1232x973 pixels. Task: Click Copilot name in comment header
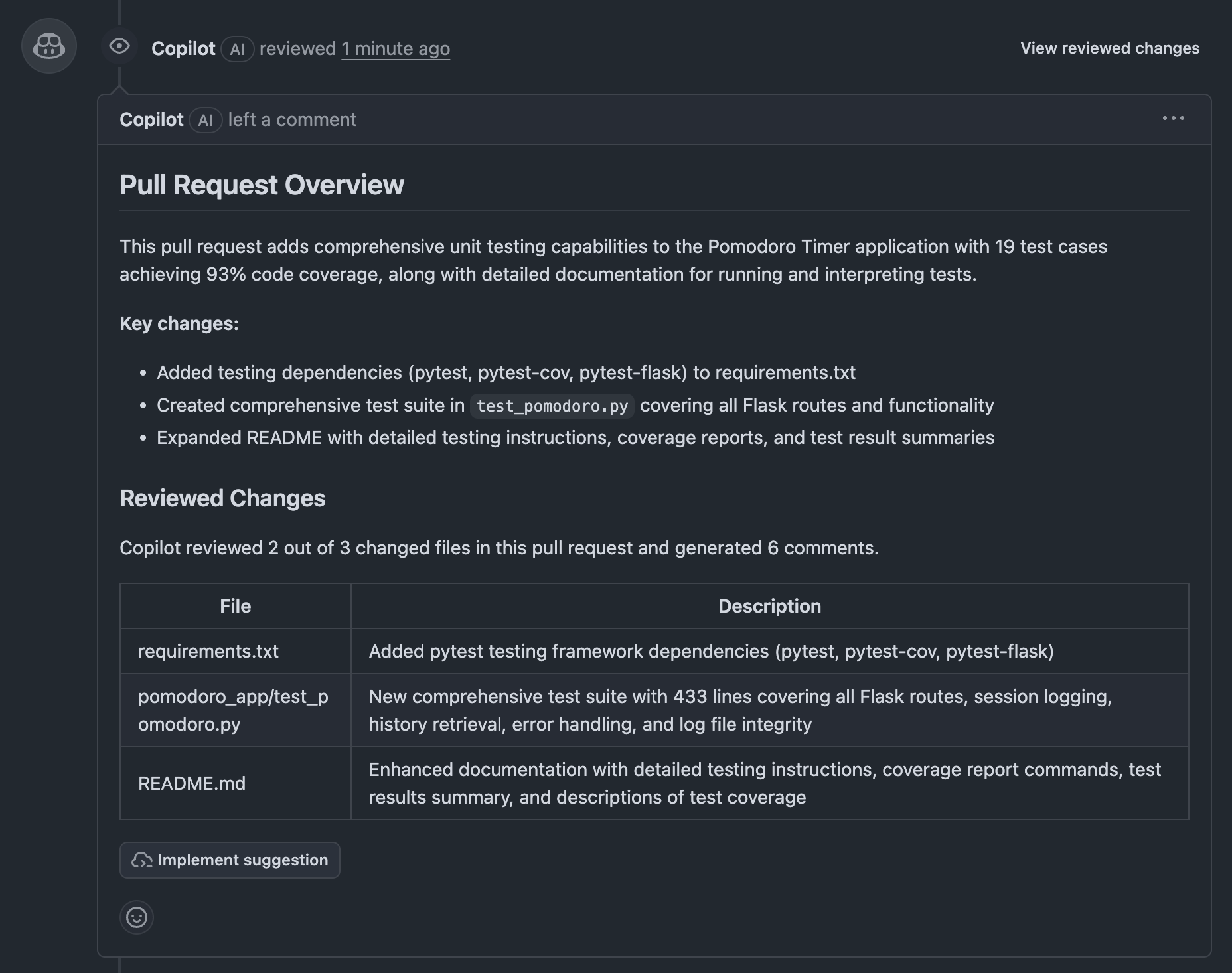tap(151, 120)
